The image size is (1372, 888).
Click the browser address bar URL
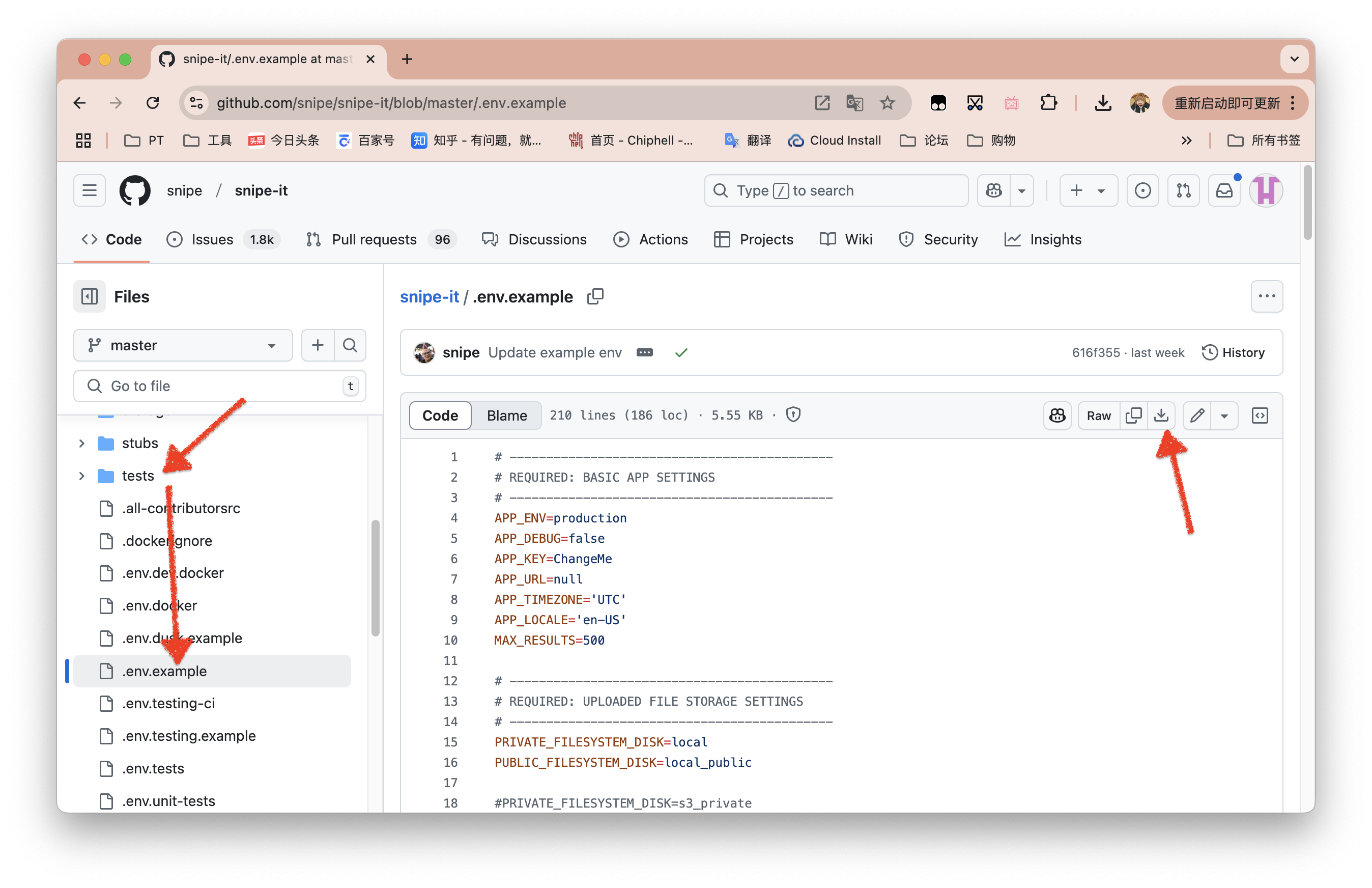tap(392, 103)
